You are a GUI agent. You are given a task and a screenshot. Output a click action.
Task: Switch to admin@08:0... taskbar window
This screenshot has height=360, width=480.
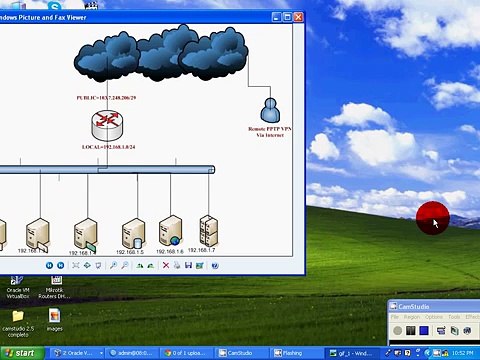pos(132,353)
